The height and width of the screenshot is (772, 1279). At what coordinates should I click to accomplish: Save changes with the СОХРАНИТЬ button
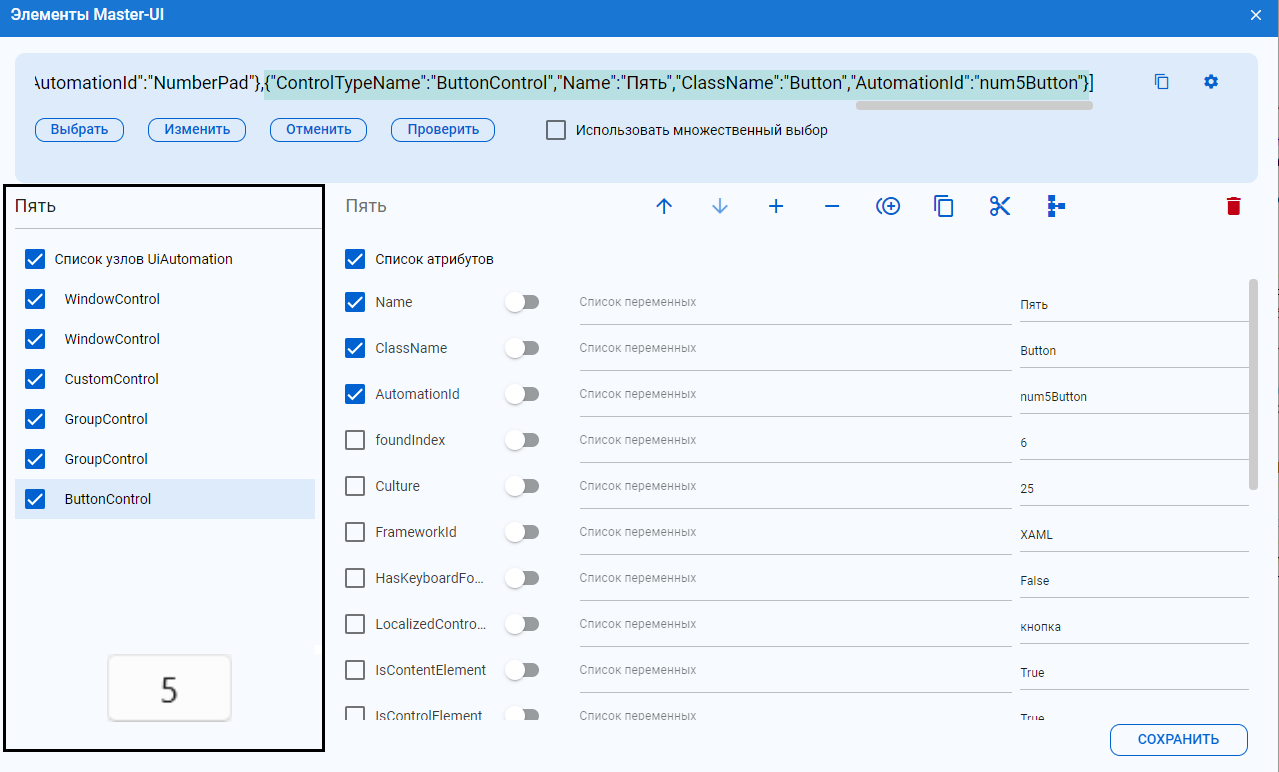[1179, 740]
